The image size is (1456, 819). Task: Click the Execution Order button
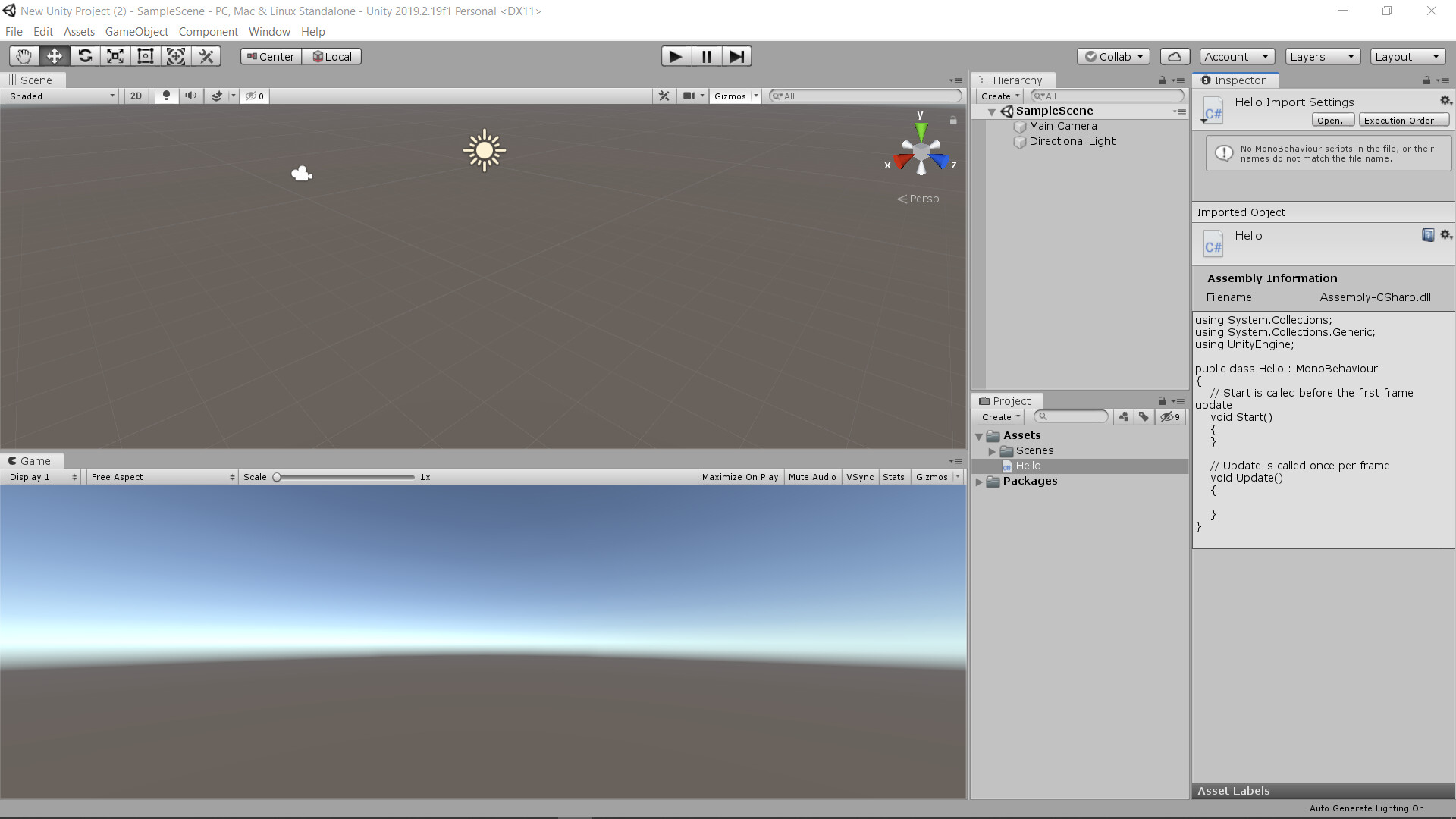tap(1404, 120)
